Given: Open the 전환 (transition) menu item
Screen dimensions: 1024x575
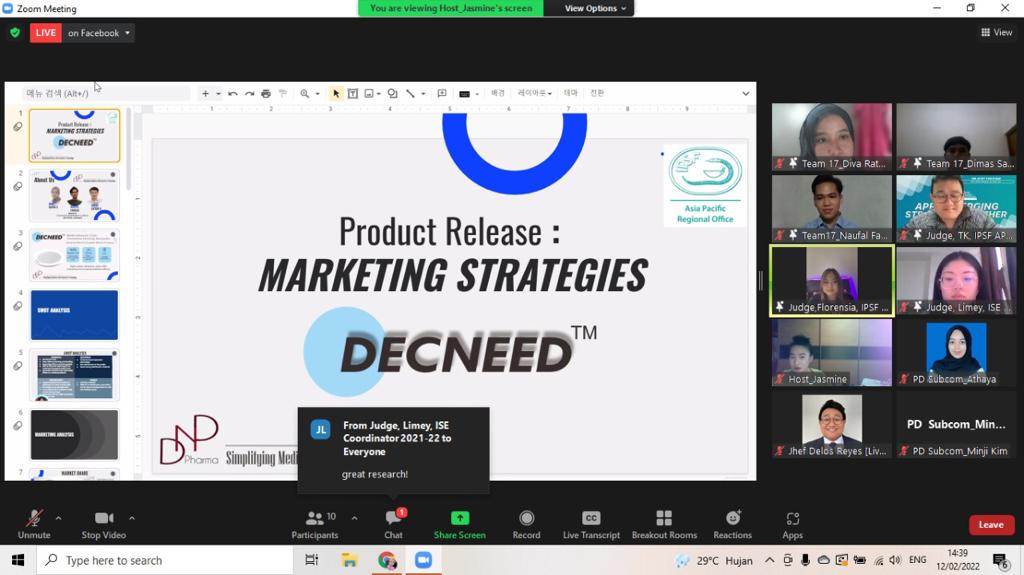Looking at the screenshot, I should click(x=598, y=93).
